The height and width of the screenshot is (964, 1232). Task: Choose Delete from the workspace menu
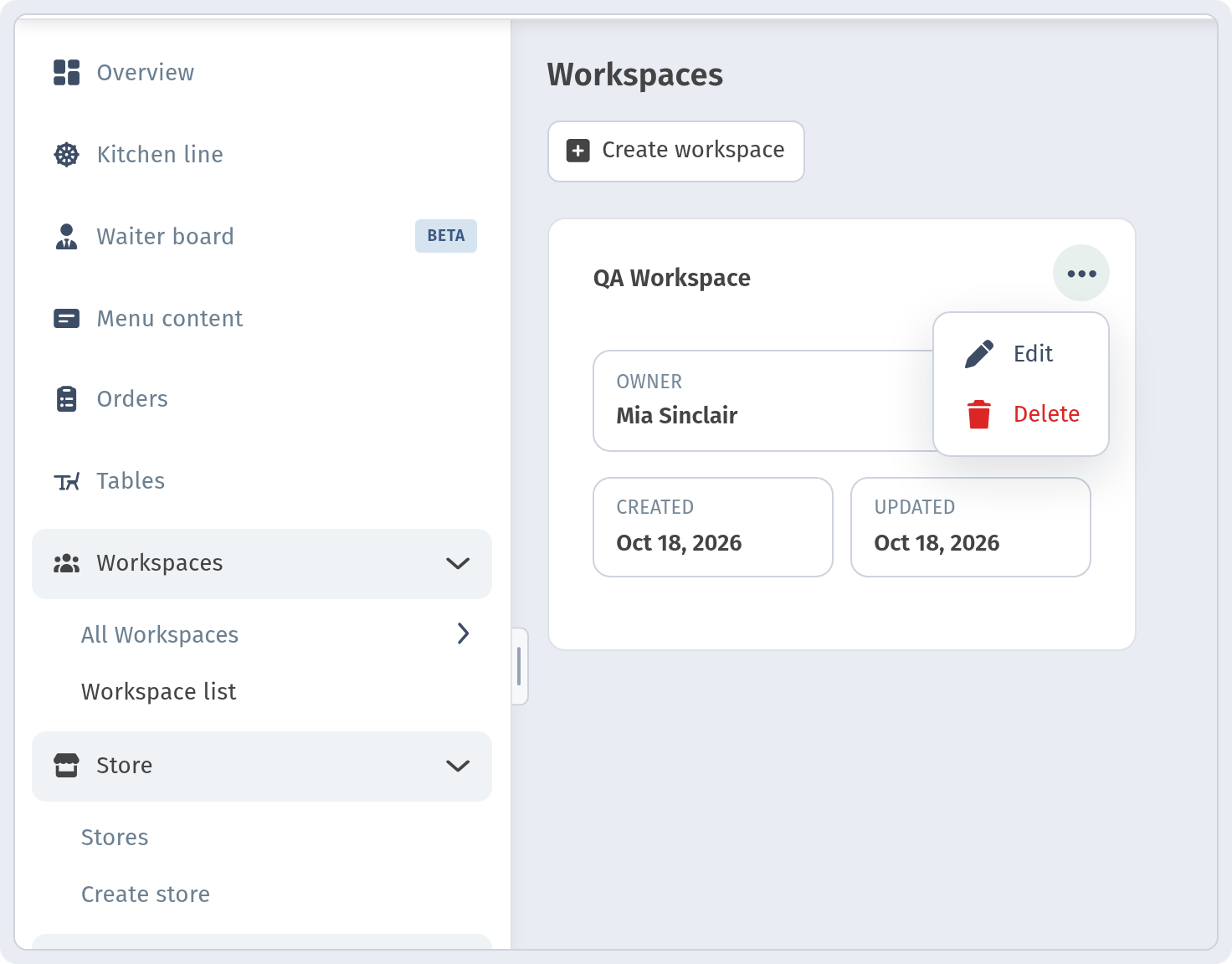point(1021,414)
